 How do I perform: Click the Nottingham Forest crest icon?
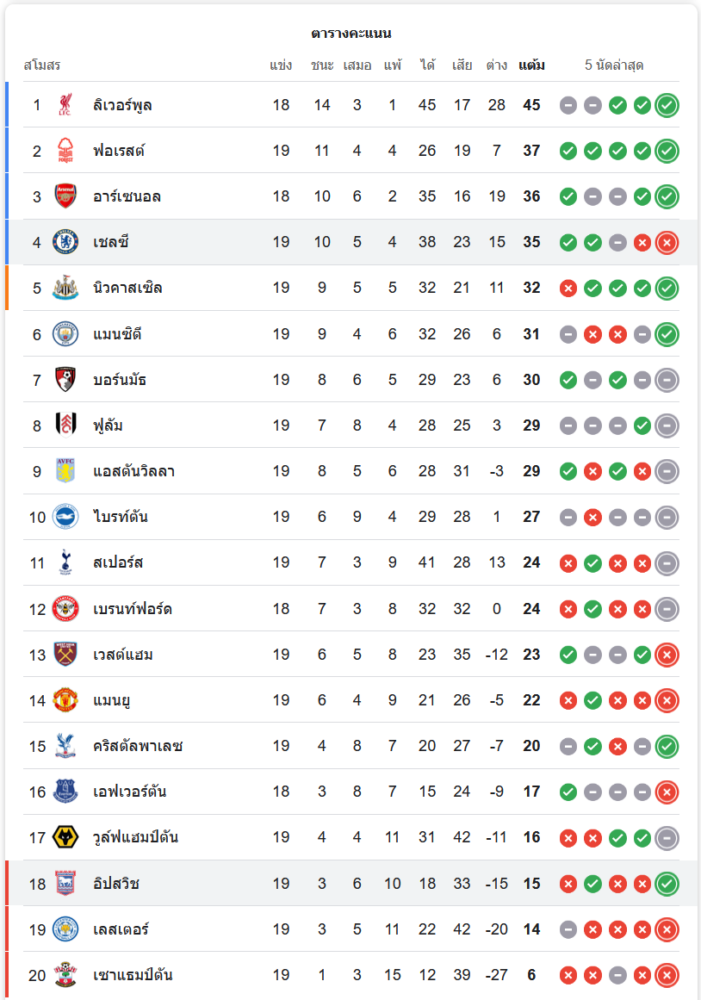point(66,151)
